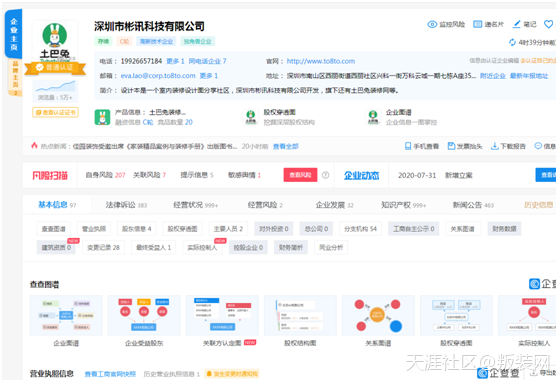558x382 pixels.
Task: Open the website link www.to8to.com
Action: [x=321, y=61]
